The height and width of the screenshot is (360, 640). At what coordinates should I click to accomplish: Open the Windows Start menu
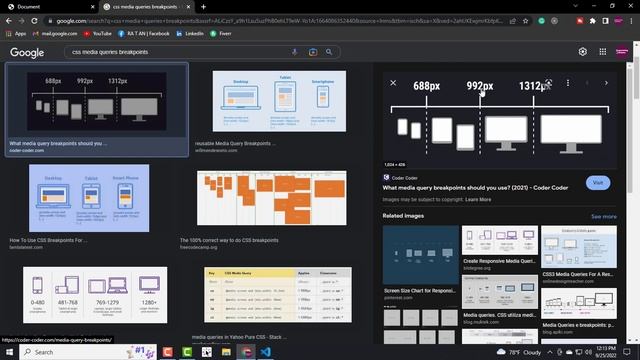[x=9, y=352]
